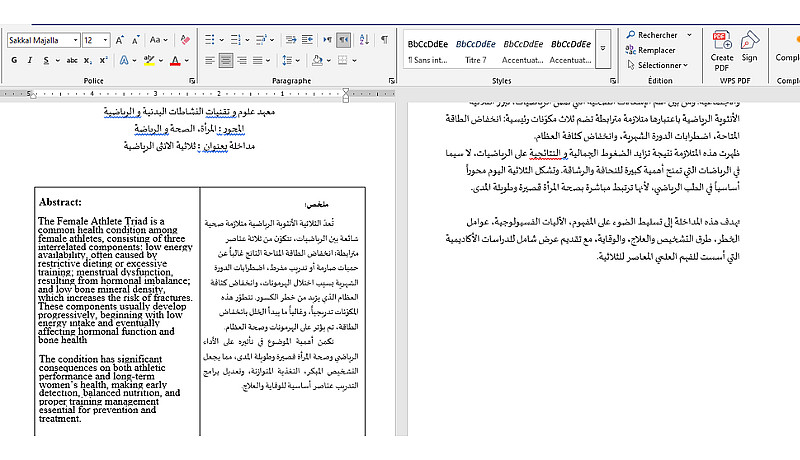Click the right indent marker on the ruler
This screenshot has height=460, width=800.
point(345,94)
